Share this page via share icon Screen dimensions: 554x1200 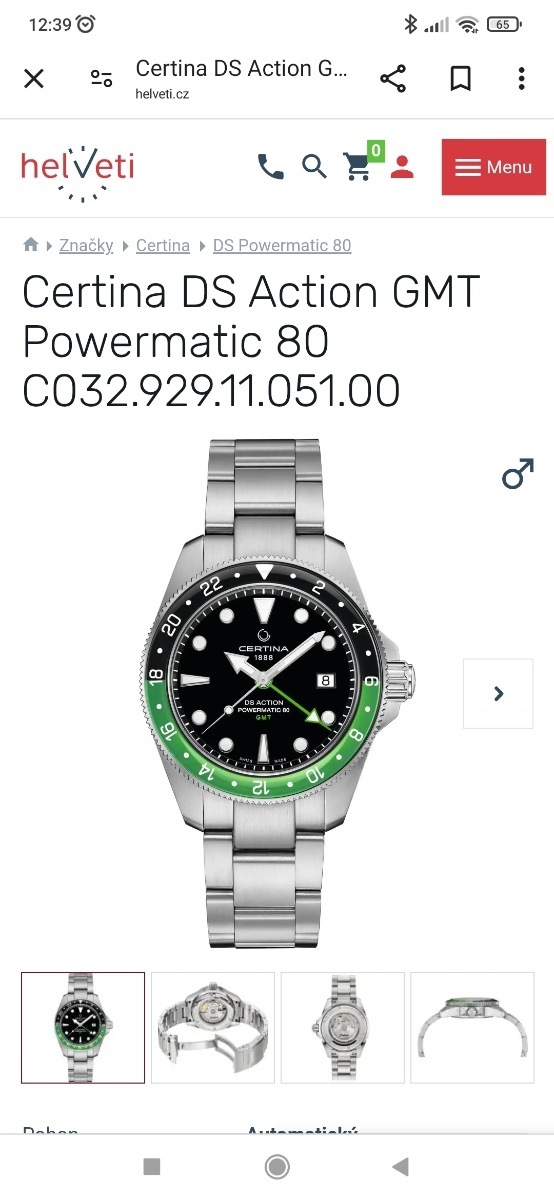393,79
